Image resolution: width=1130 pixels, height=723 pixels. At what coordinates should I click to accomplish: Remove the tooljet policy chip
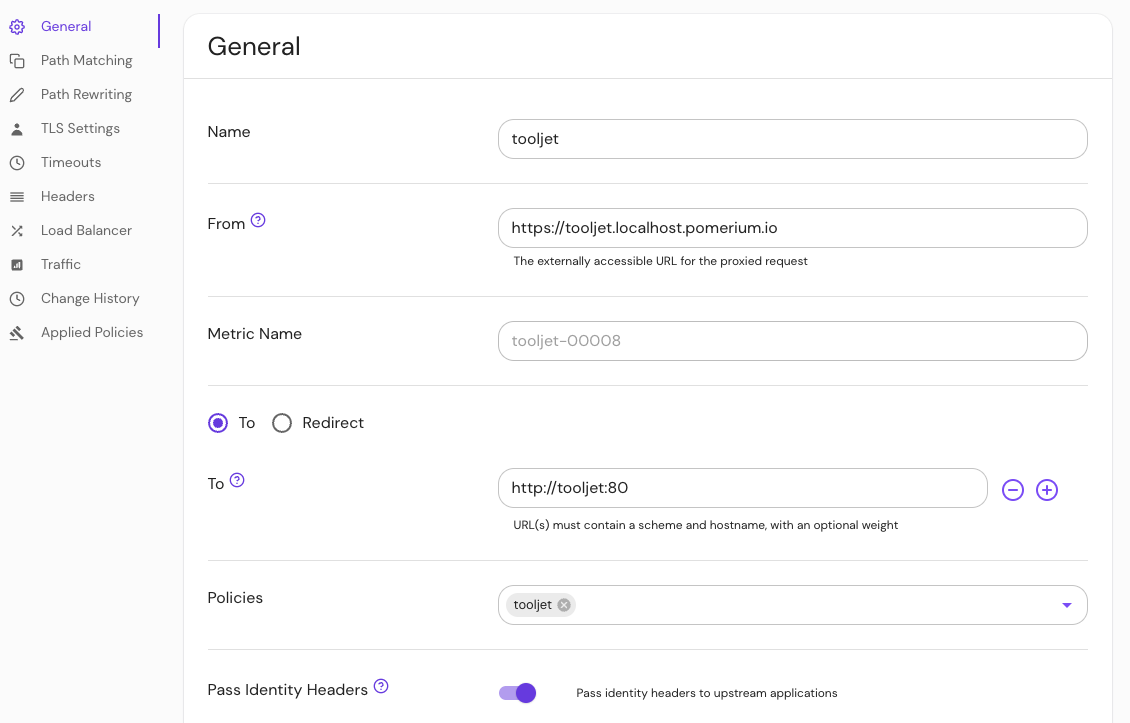(x=564, y=605)
